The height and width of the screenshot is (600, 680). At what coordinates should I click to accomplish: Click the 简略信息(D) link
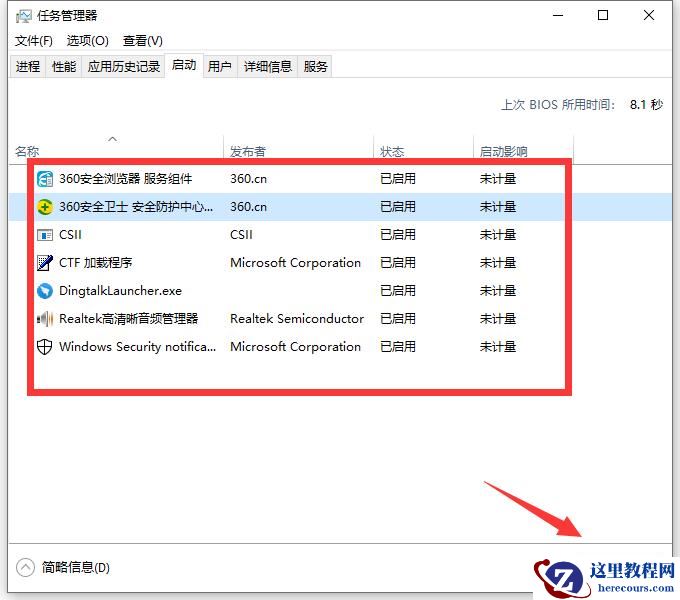(x=76, y=567)
